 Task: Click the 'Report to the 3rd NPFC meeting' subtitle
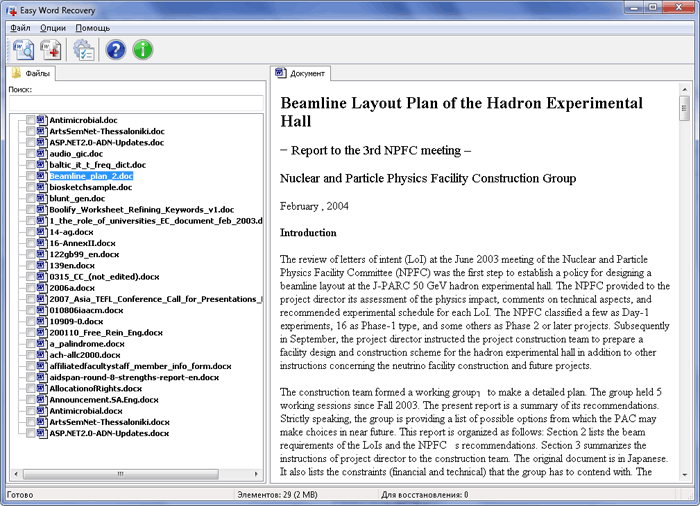coord(376,151)
